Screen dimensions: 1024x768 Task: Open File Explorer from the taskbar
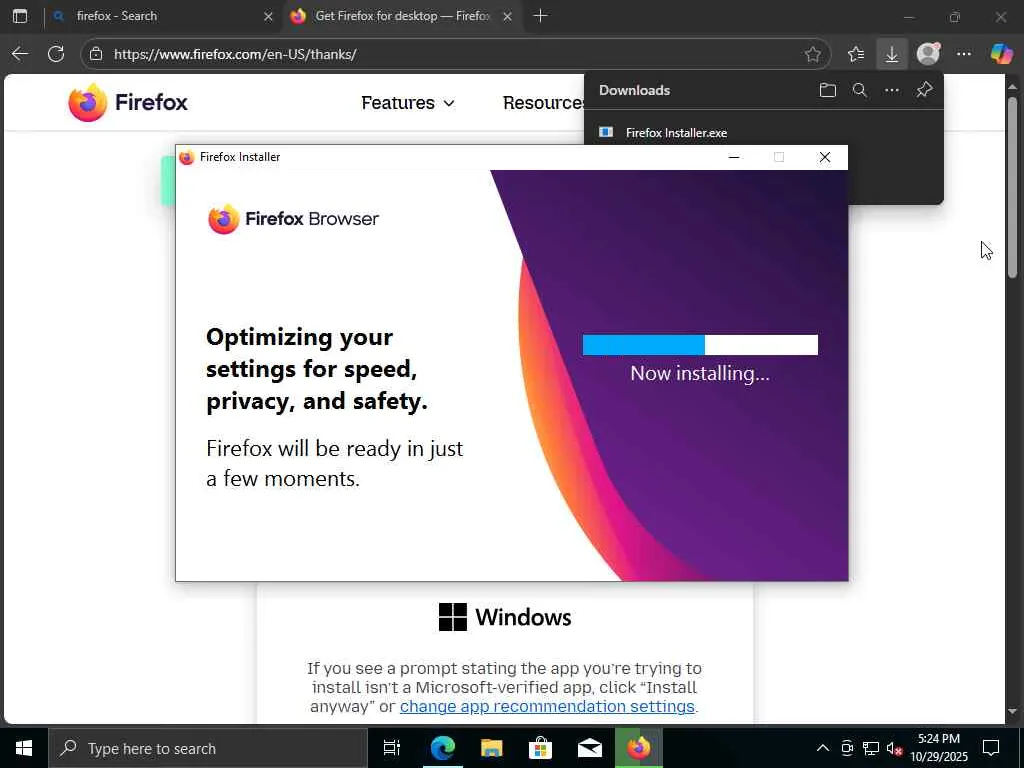tap(491, 748)
